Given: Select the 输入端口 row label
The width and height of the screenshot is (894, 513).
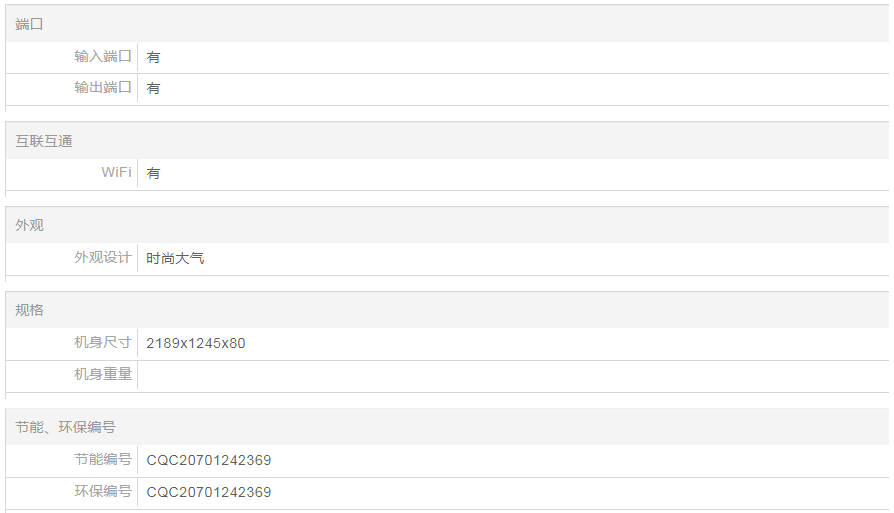Looking at the screenshot, I should (x=103, y=57).
